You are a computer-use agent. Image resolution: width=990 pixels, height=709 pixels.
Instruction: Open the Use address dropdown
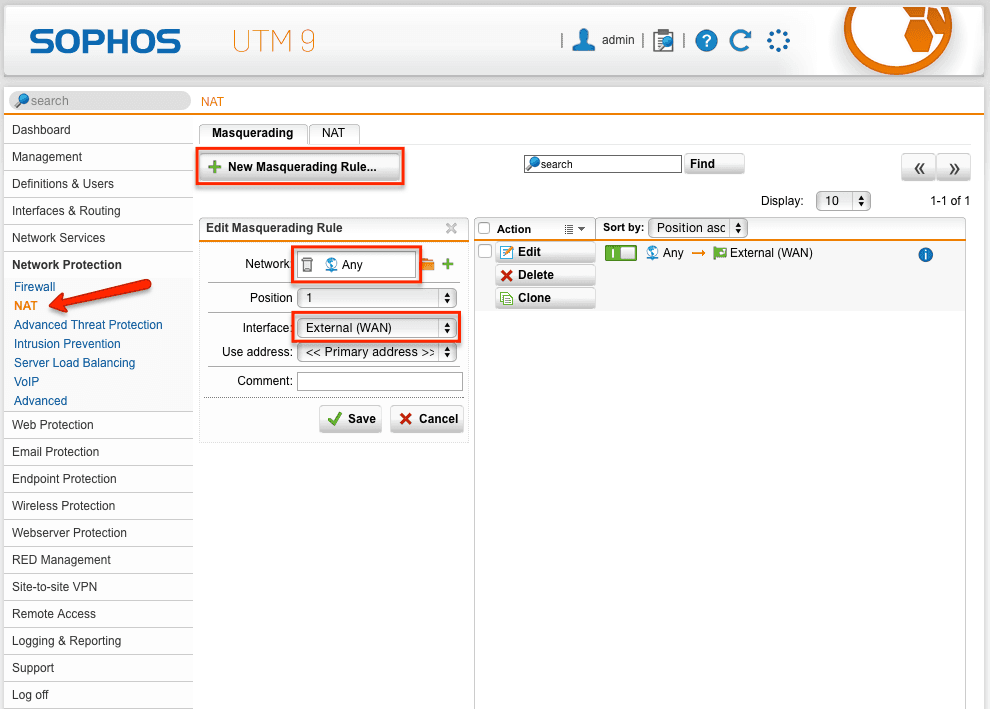377,352
